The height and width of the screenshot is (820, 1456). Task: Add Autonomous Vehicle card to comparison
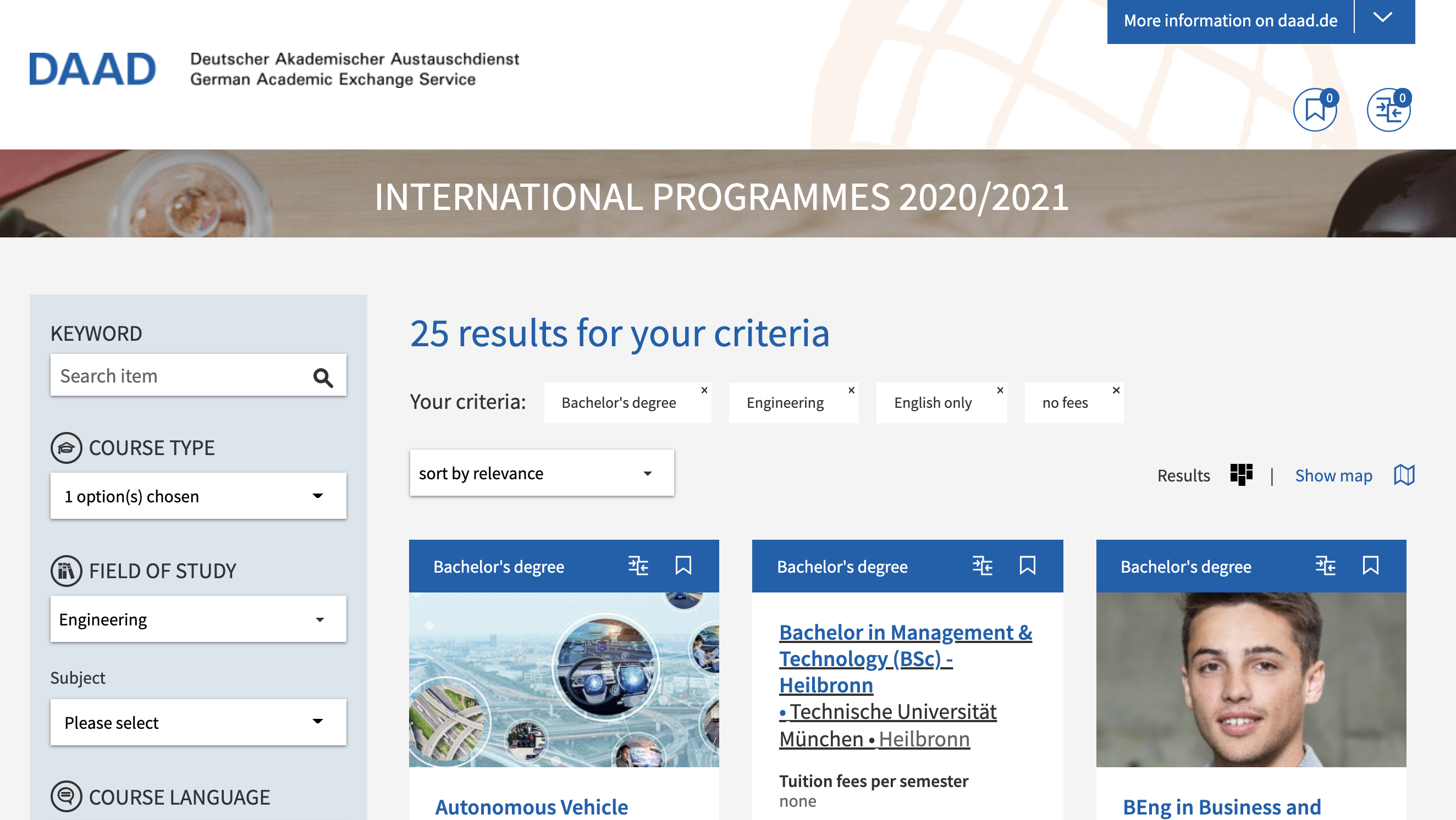(x=638, y=566)
